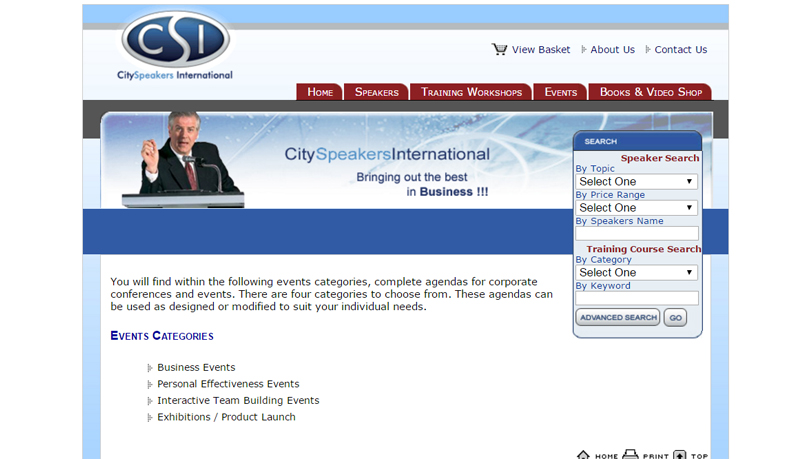810x459 pixels.
Task: Click into the By Keyword field
Action: (636, 298)
